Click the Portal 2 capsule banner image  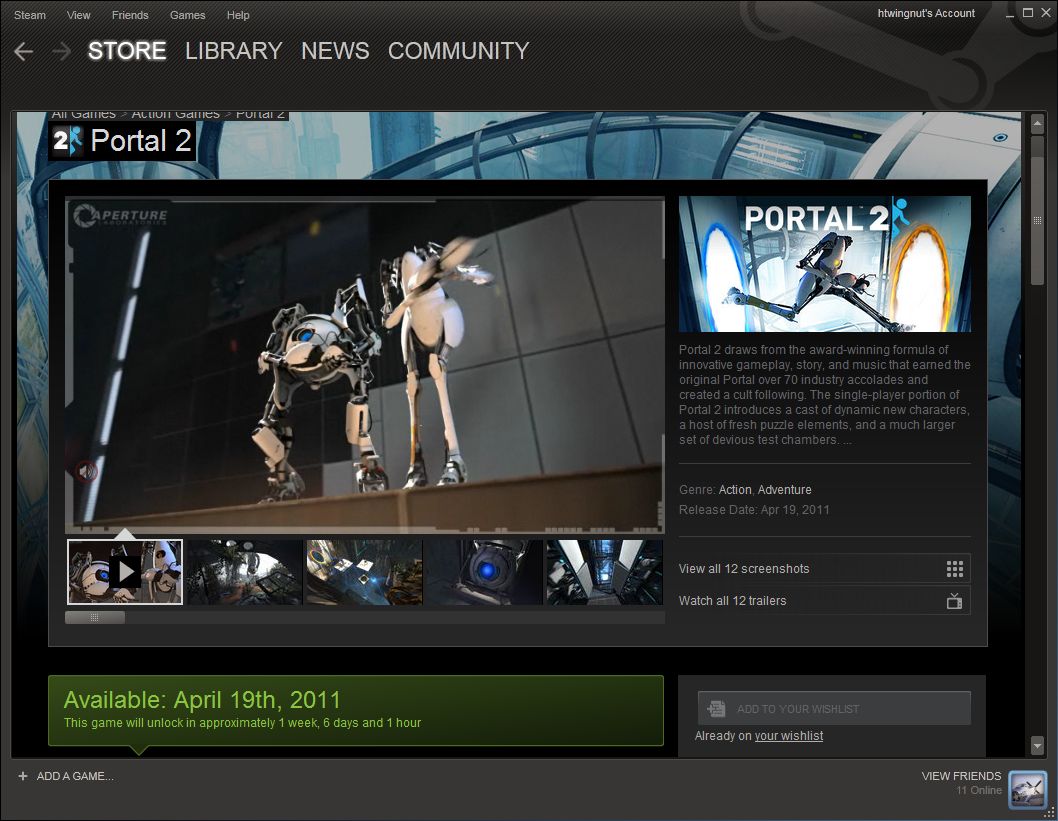click(825, 264)
